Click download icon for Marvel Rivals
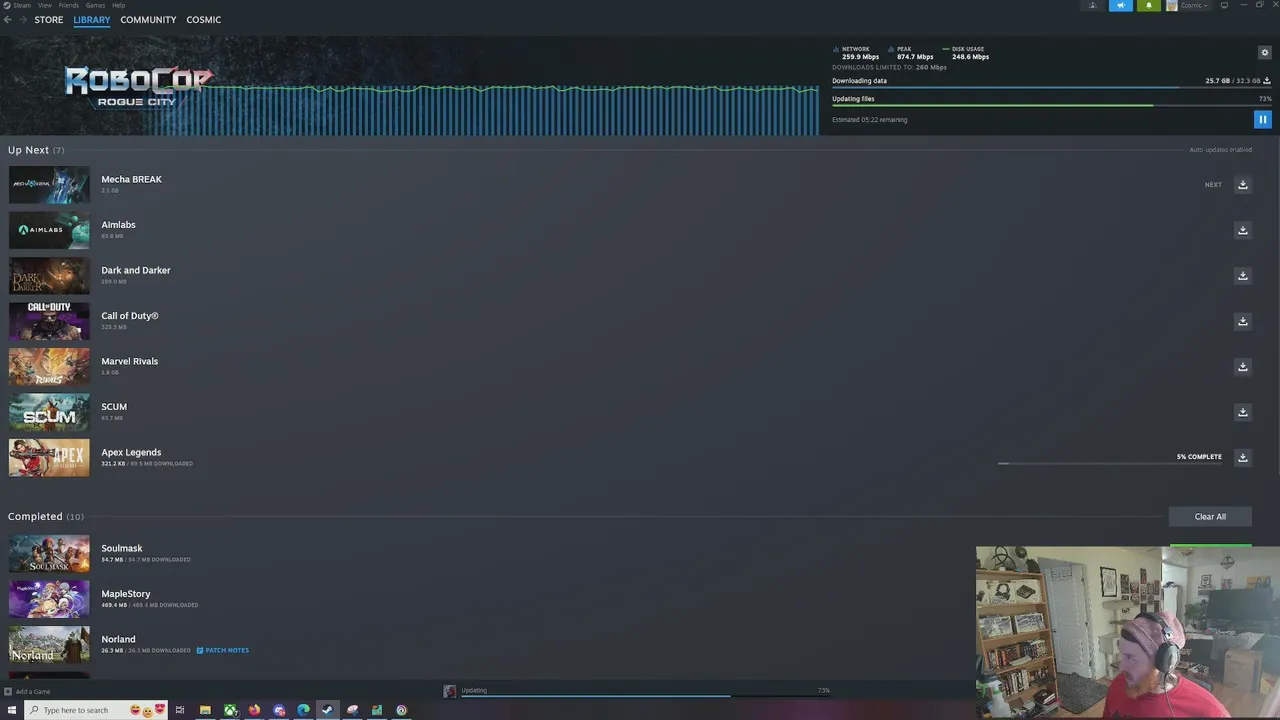This screenshot has width=1280, height=720. tap(1243, 366)
